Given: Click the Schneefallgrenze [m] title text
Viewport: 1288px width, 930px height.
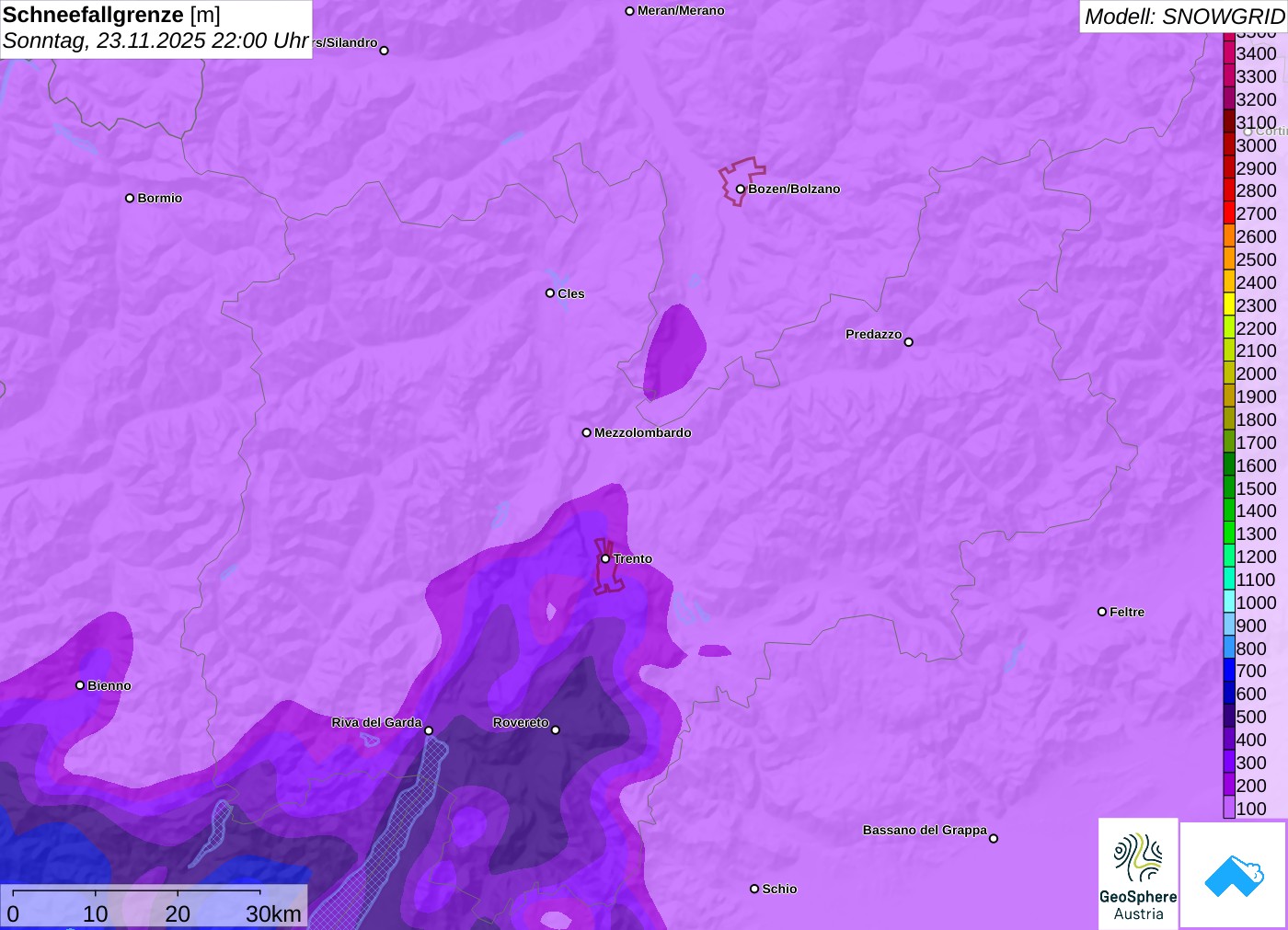Looking at the screenshot, I should click(x=111, y=15).
